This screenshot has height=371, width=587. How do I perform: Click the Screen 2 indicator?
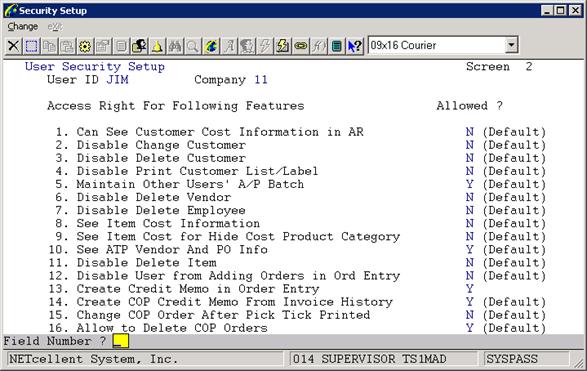[499, 67]
